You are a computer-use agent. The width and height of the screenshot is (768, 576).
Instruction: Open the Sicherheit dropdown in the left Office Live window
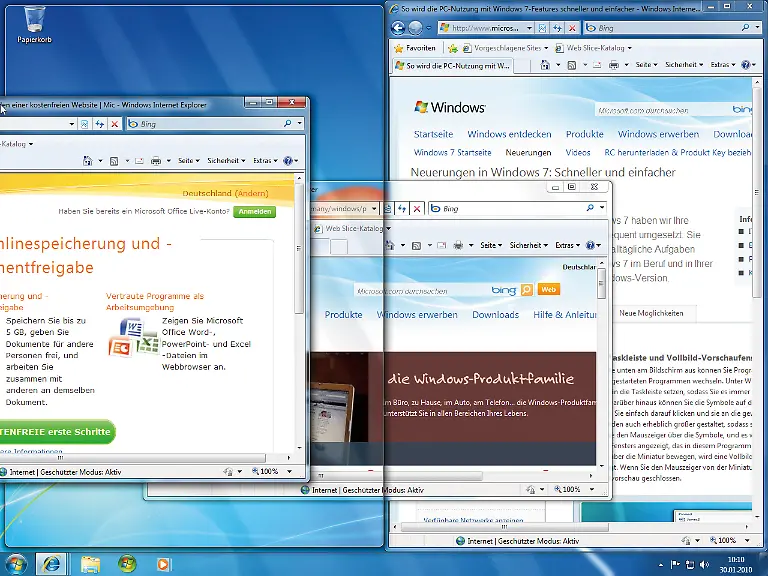[225, 160]
